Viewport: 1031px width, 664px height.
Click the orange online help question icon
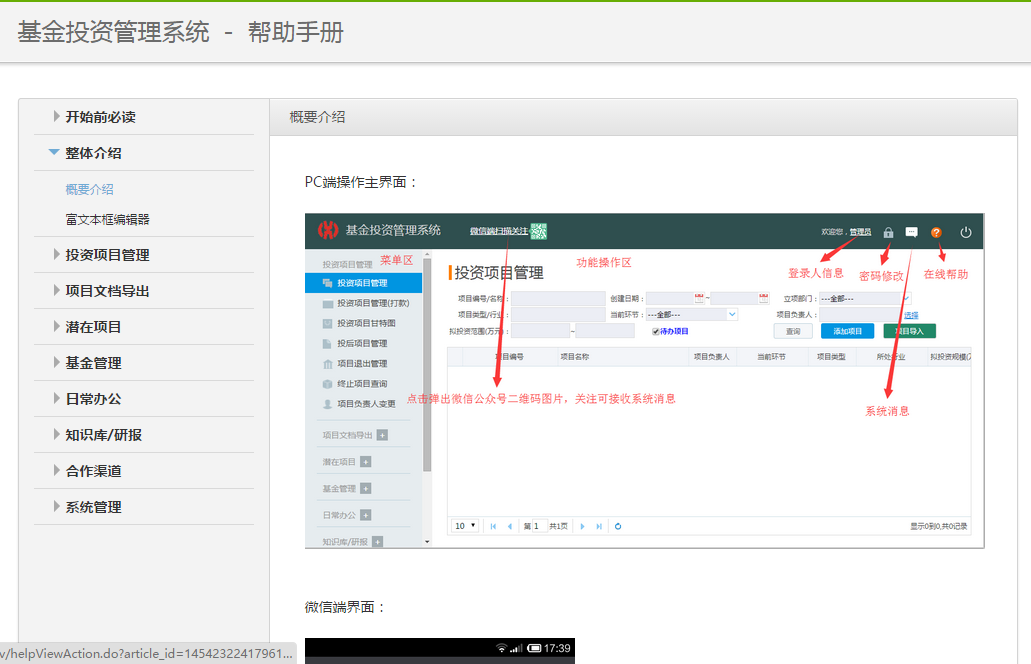pos(936,232)
